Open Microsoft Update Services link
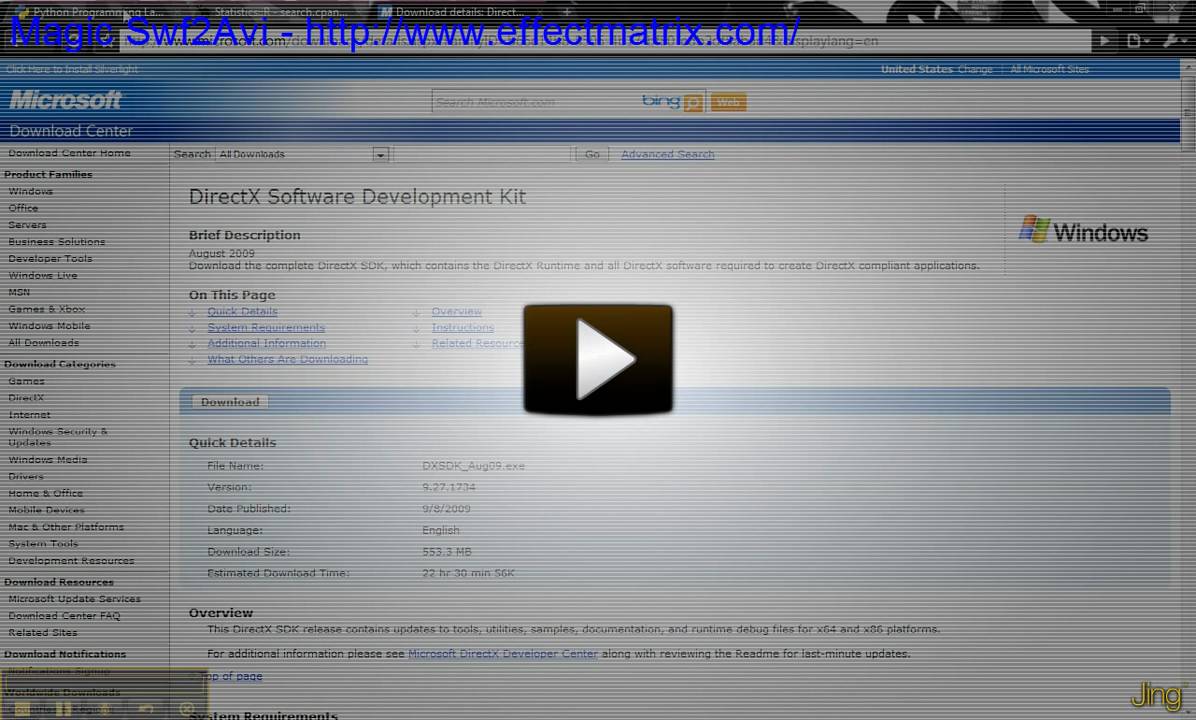The height and width of the screenshot is (720, 1196). 75,599
